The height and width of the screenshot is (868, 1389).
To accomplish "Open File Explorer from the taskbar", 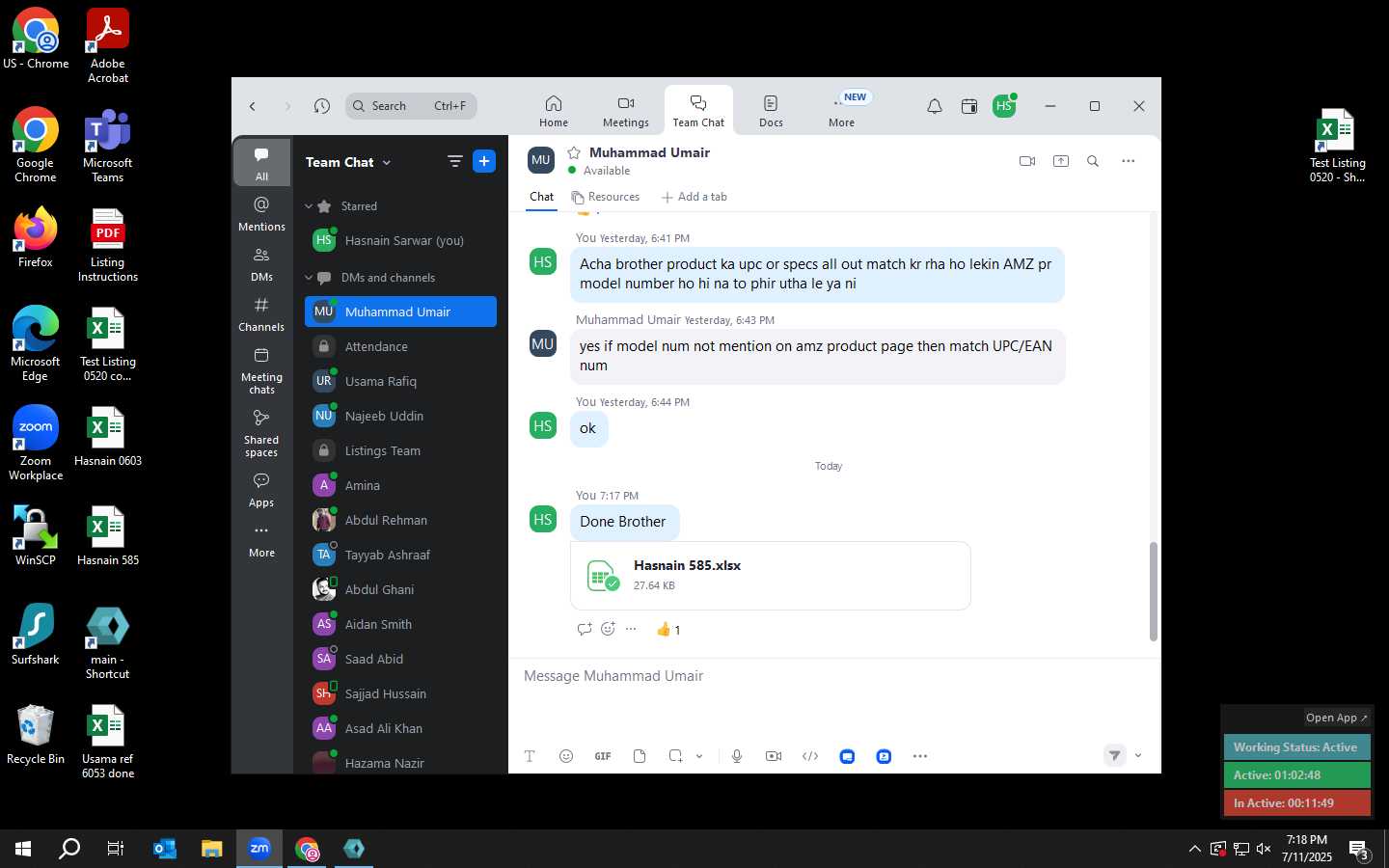I will tap(212, 849).
